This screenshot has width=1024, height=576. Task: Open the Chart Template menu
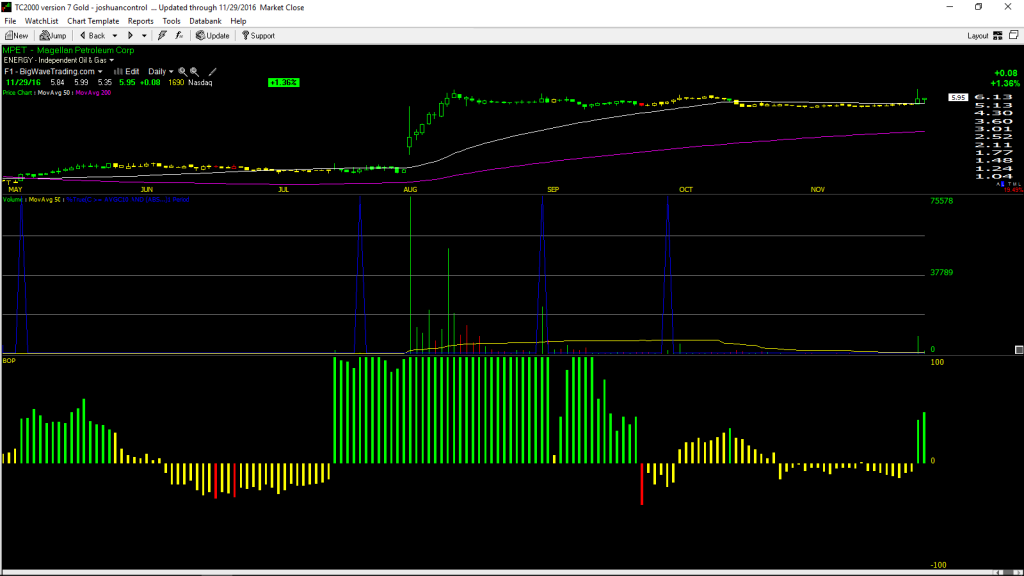[93, 22]
